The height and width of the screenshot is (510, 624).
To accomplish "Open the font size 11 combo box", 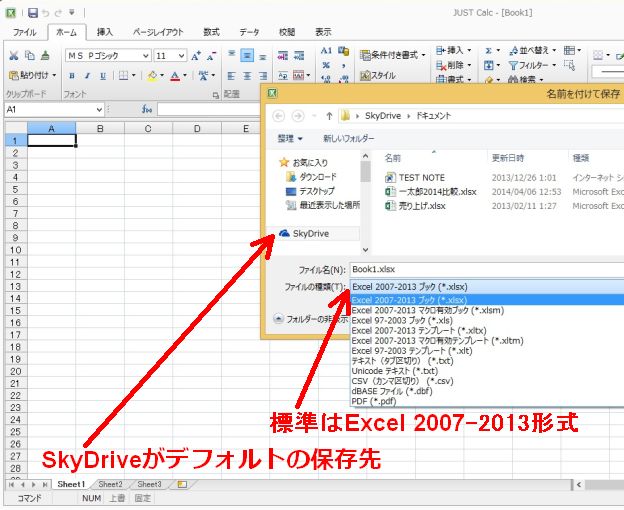I will click(170, 56).
